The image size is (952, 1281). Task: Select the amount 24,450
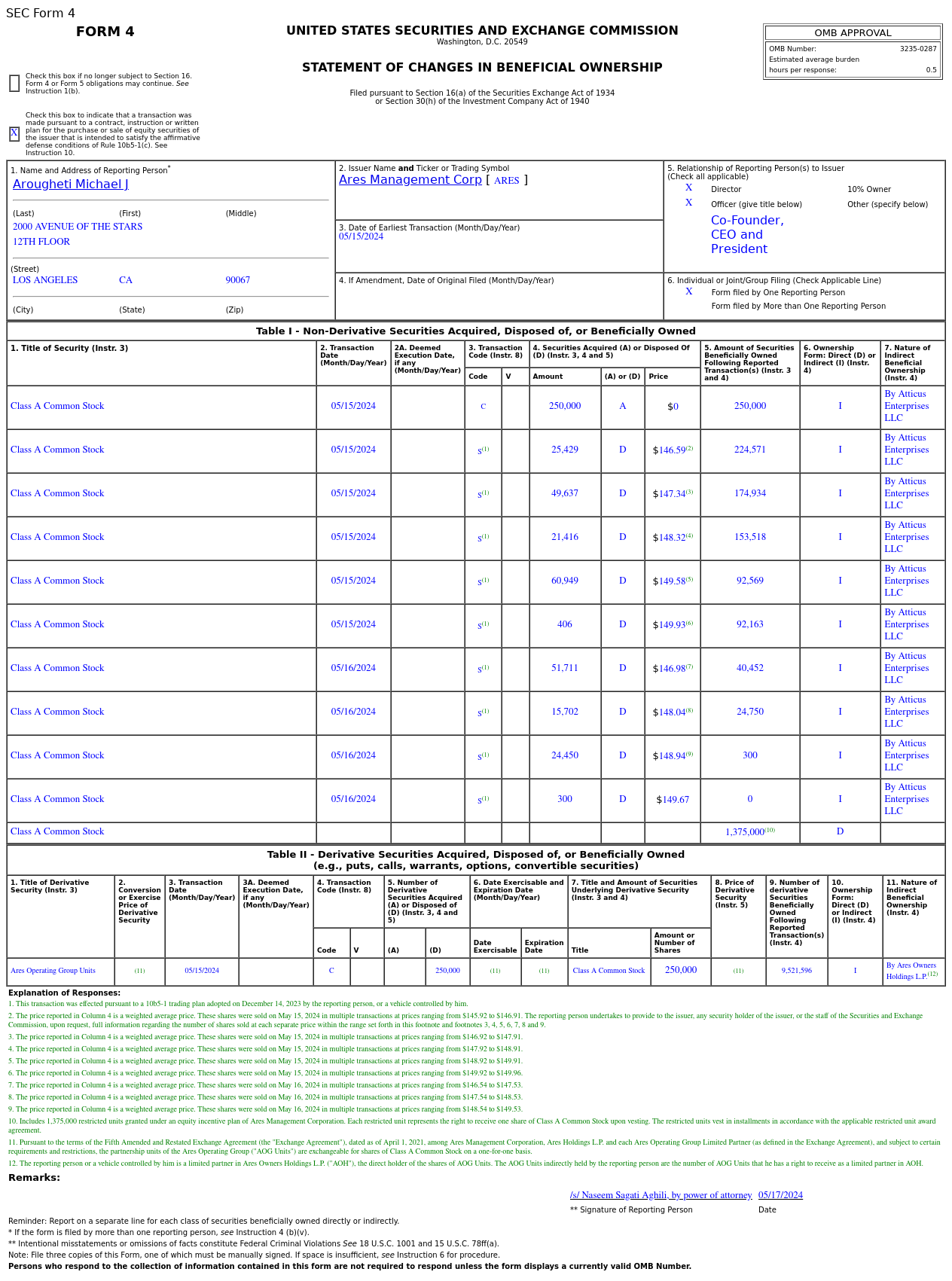coord(565,755)
